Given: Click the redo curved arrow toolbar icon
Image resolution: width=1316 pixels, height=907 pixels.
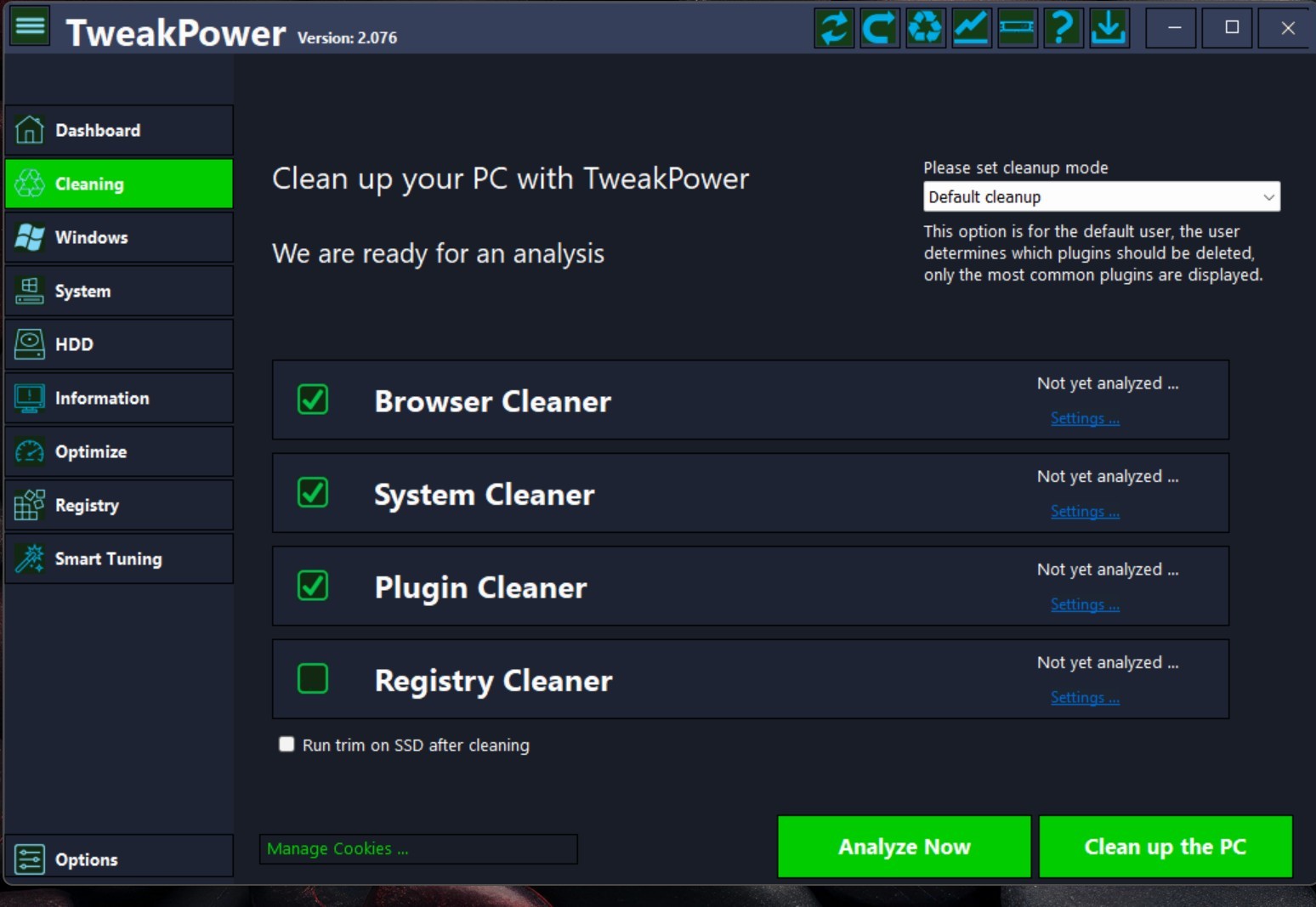Looking at the screenshot, I should [x=880, y=28].
